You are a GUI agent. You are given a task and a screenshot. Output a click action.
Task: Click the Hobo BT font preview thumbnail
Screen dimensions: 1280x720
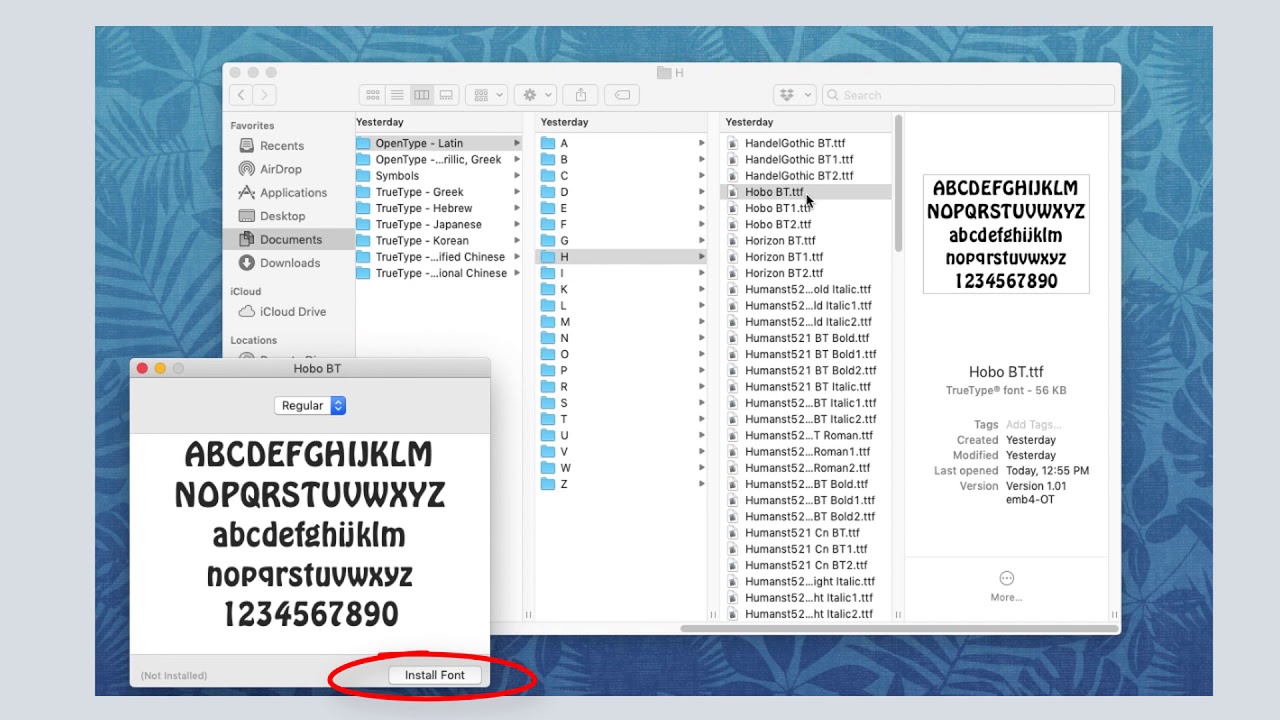(x=1006, y=234)
